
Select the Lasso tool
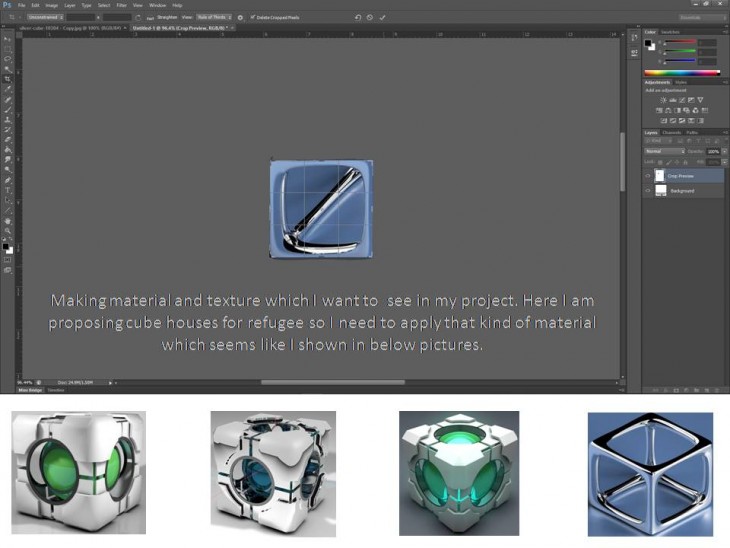tap(7, 58)
